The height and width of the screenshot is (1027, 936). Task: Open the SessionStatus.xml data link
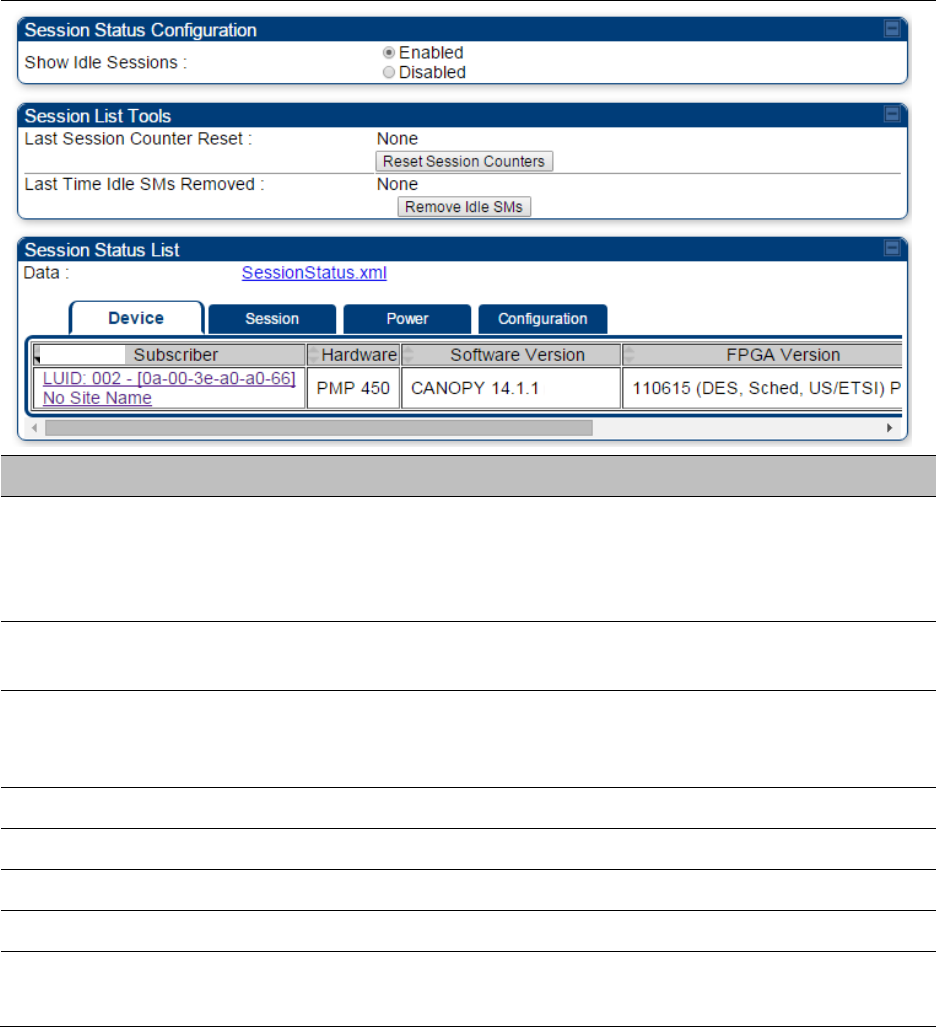pyautogui.click(x=314, y=272)
